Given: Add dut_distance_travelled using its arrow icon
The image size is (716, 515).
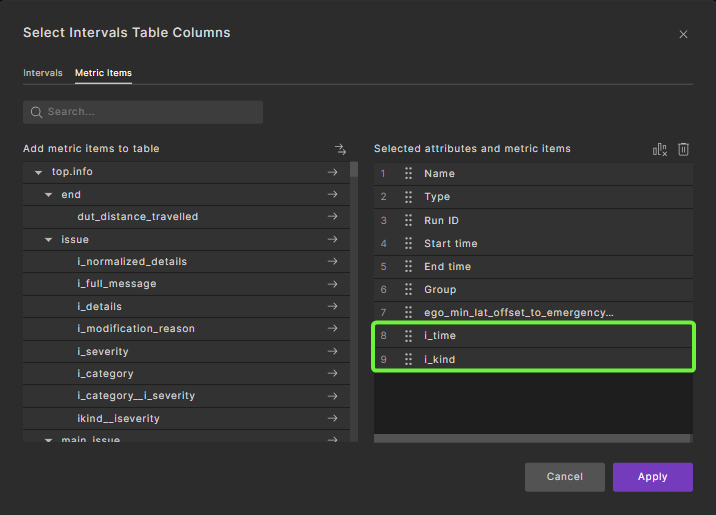Looking at the screenshot, I should [332, 217].
